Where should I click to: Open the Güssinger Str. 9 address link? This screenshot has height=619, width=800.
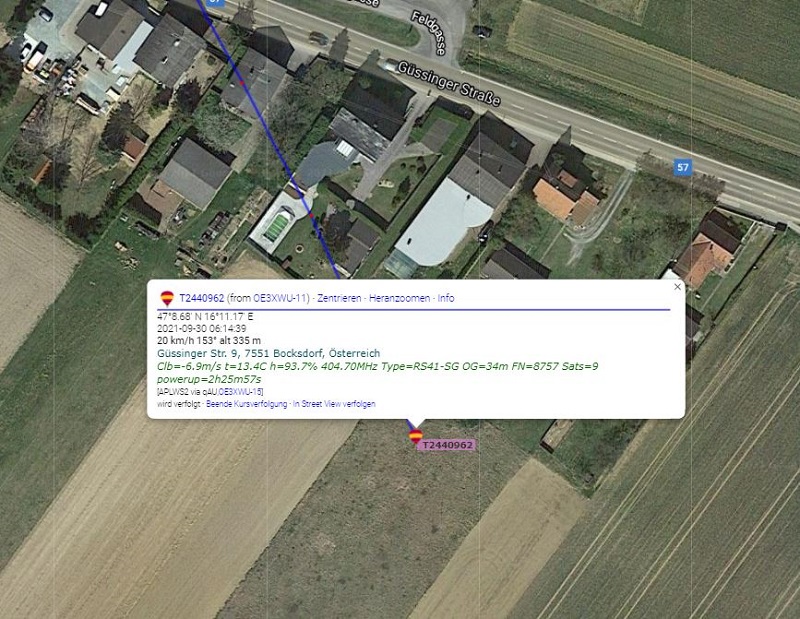coord(268,353)
